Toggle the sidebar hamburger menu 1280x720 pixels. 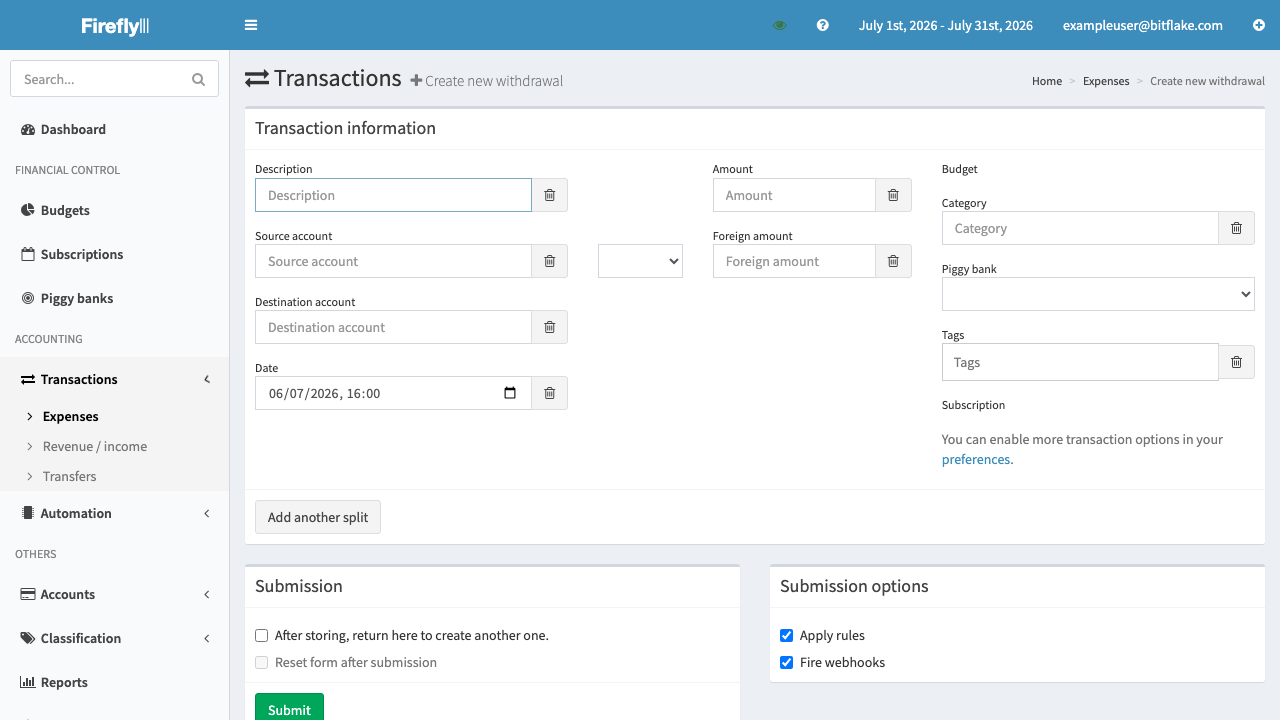[x=251, y=25]
